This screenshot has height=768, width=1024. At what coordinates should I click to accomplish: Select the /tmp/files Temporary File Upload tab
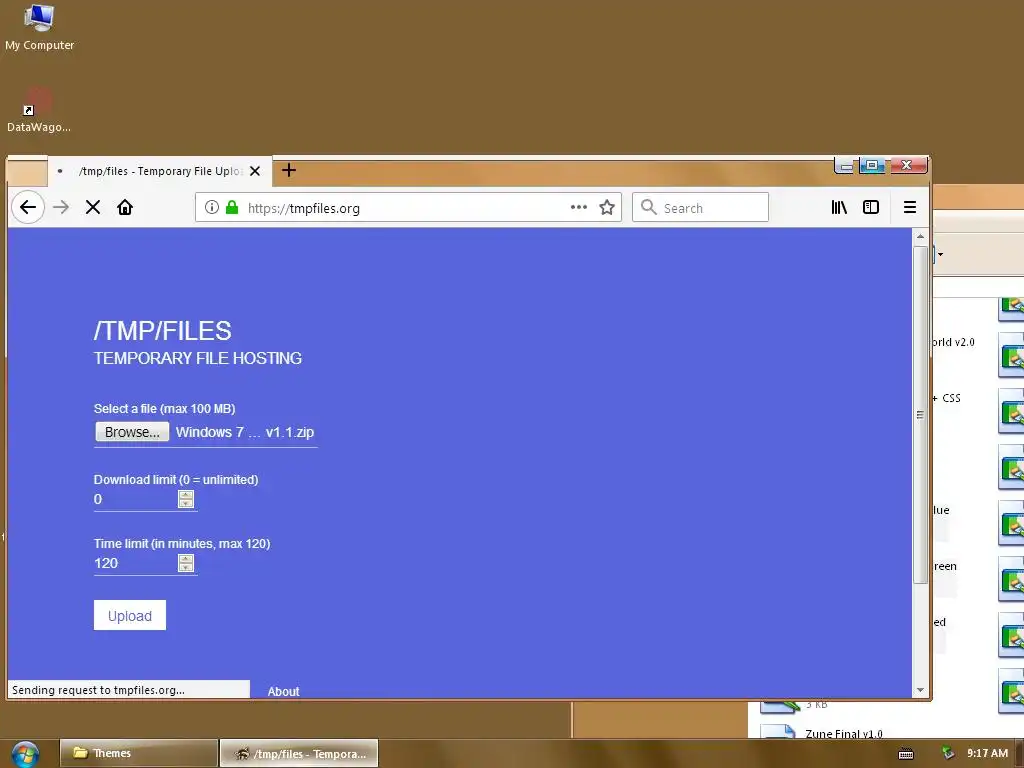160,171
